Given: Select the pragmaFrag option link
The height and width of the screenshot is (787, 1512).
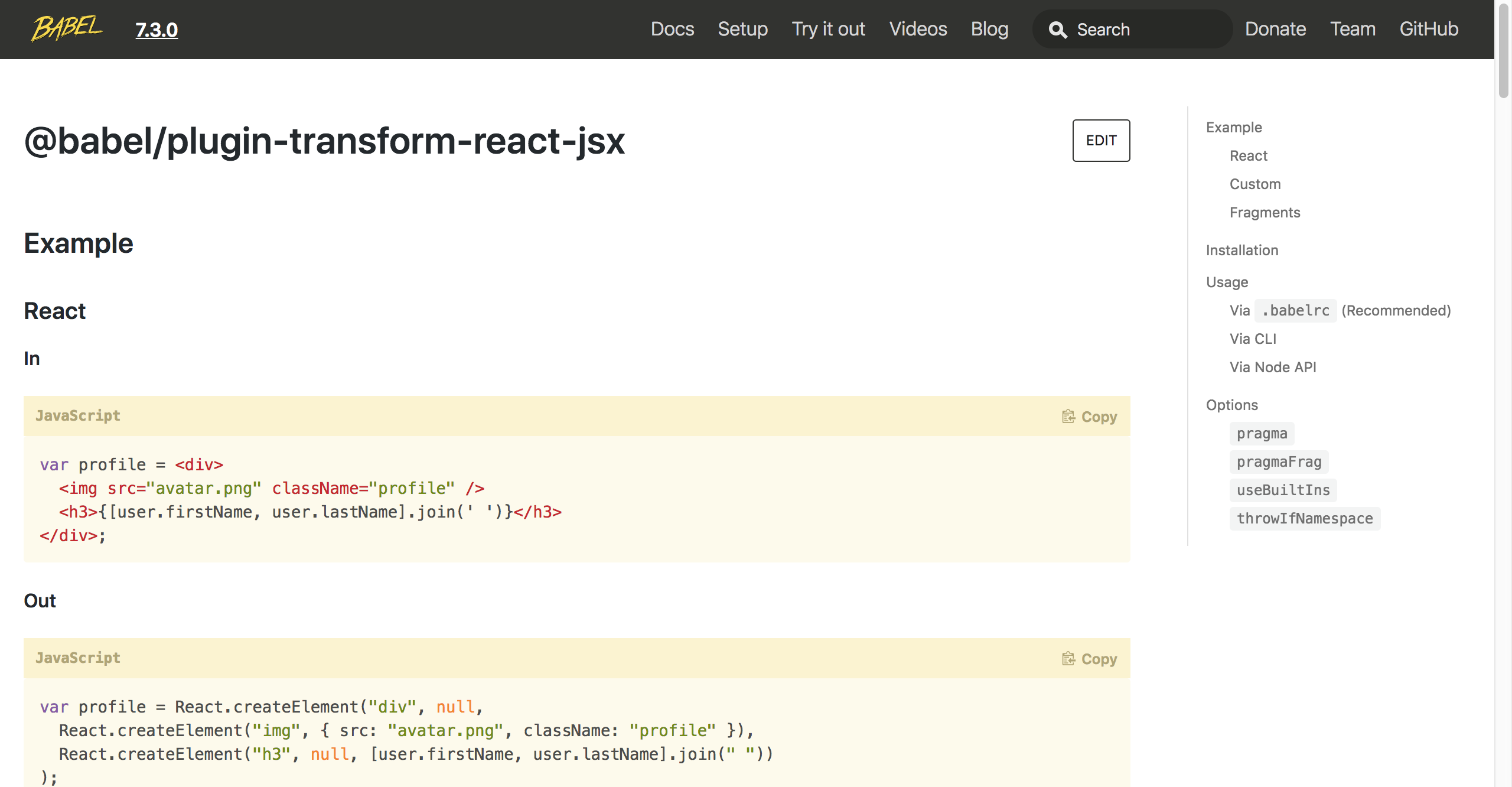Looking at the screenshot, I should point(1279,462).
